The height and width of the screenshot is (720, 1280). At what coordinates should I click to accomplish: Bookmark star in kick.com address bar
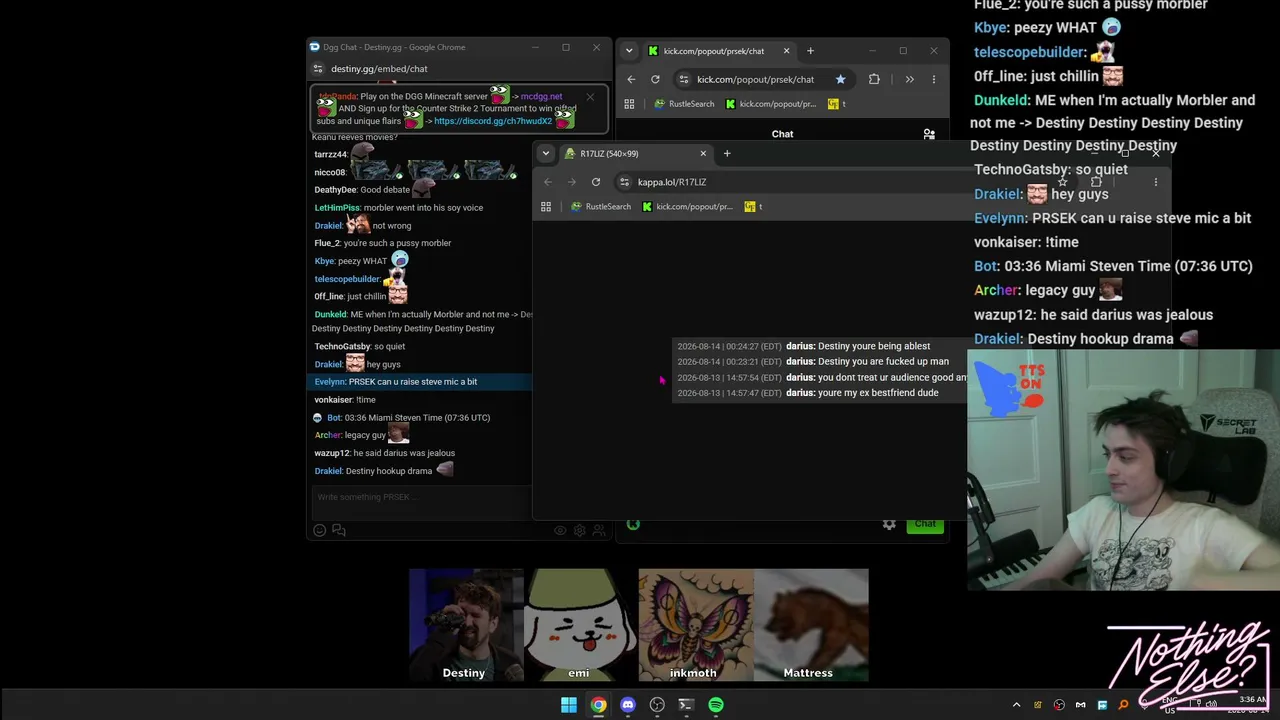pyautogui.click(x=840, y=79)
